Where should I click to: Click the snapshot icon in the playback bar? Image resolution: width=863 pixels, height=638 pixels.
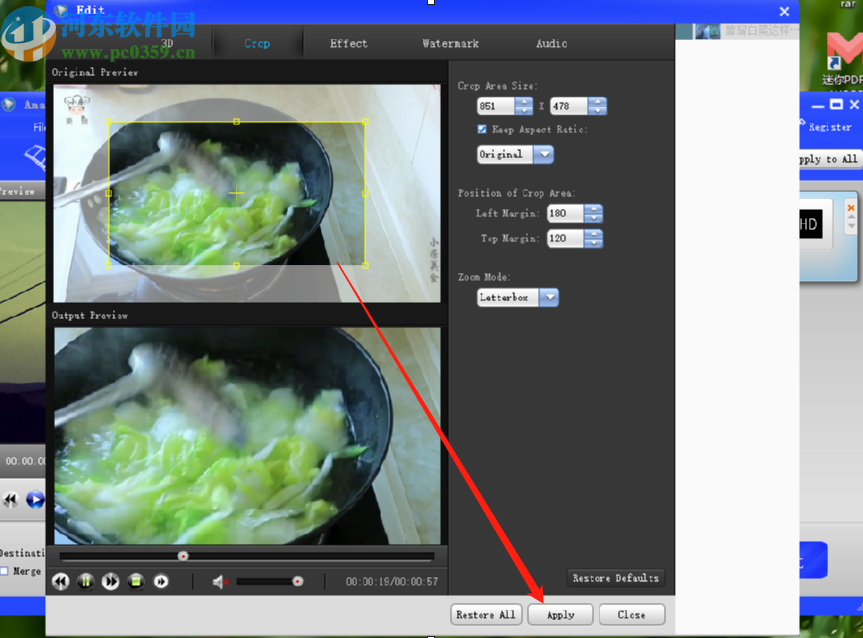(x=136, y=581)
